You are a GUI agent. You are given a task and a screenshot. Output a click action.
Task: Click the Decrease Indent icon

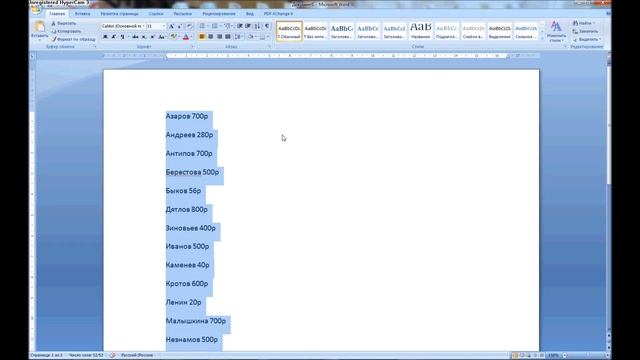(x=240, y=26)
